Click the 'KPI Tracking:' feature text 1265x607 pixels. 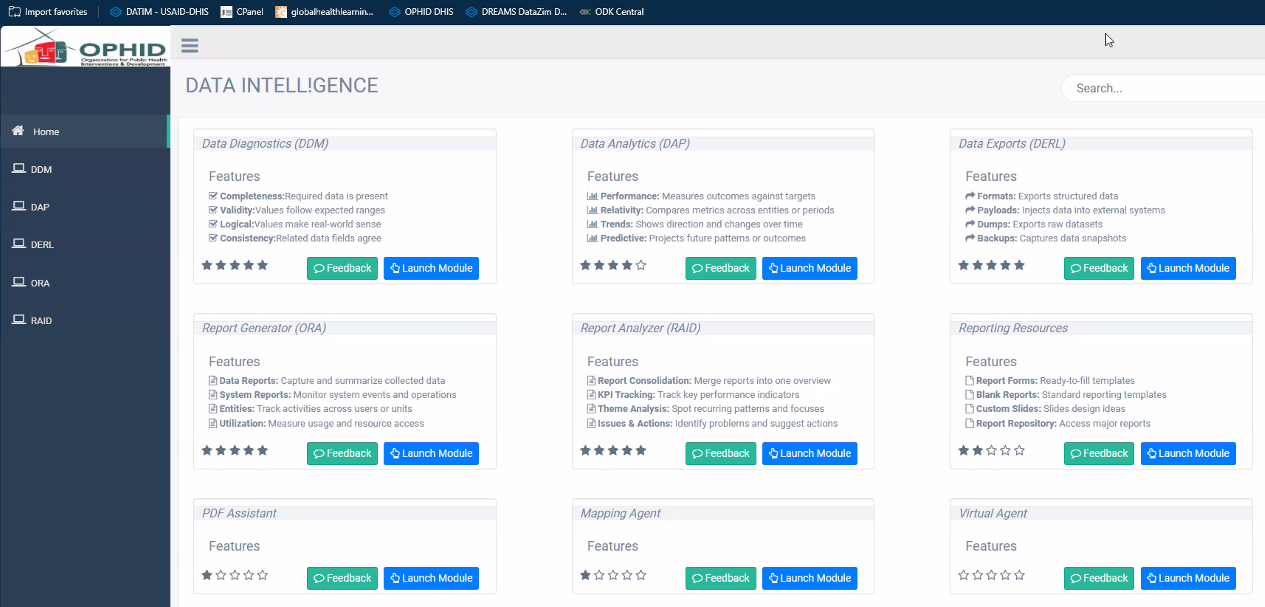626,395
